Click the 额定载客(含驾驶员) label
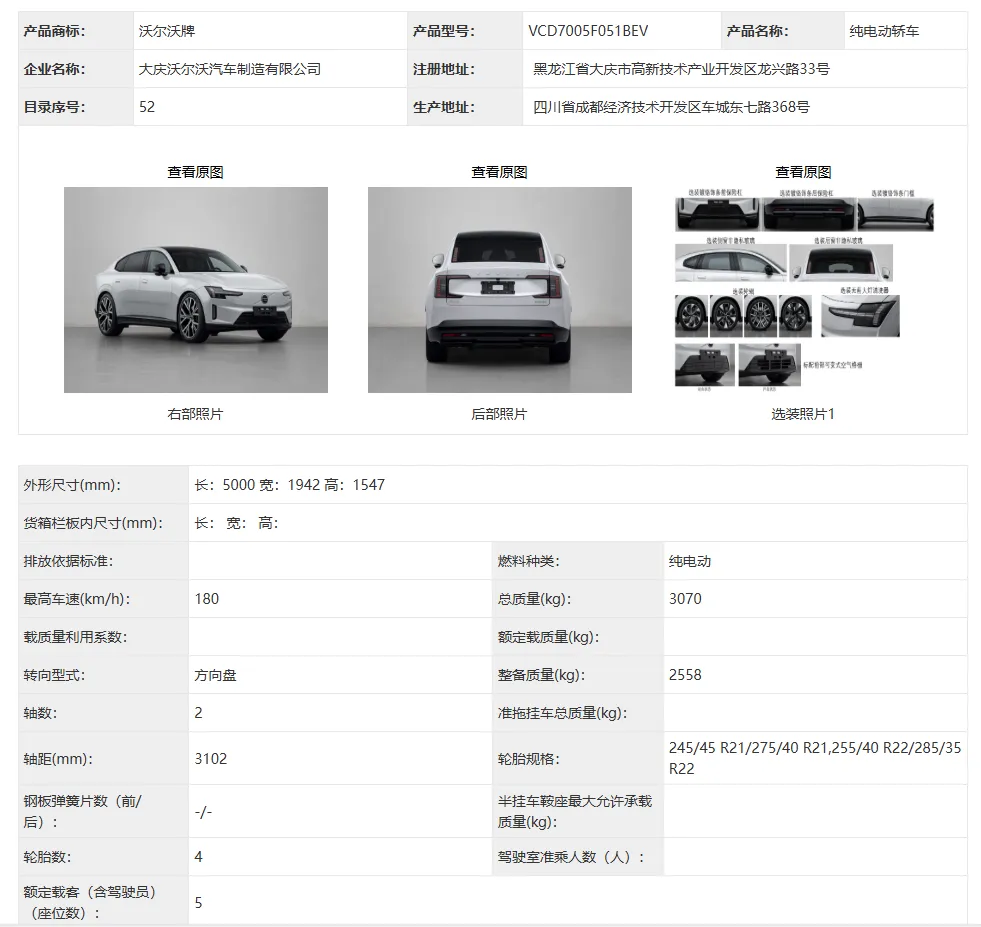The height and width of the screenshot is (927, 981). tap(89, 903)
